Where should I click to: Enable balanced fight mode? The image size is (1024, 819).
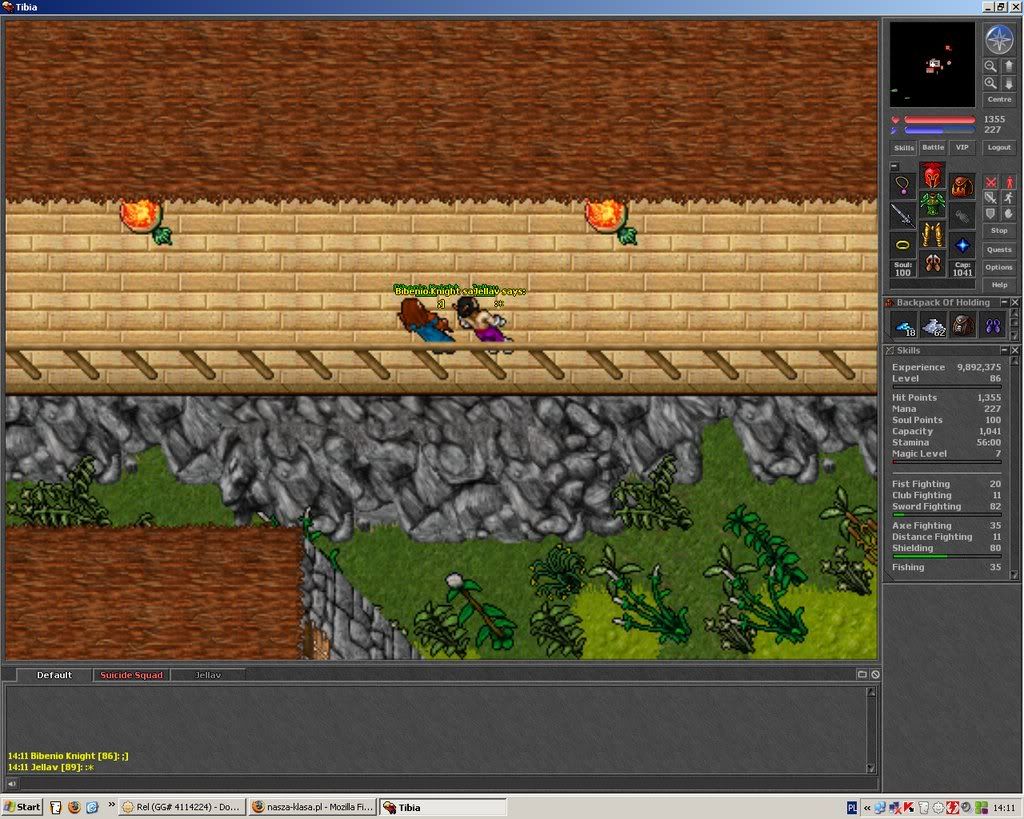pos(991,198)
